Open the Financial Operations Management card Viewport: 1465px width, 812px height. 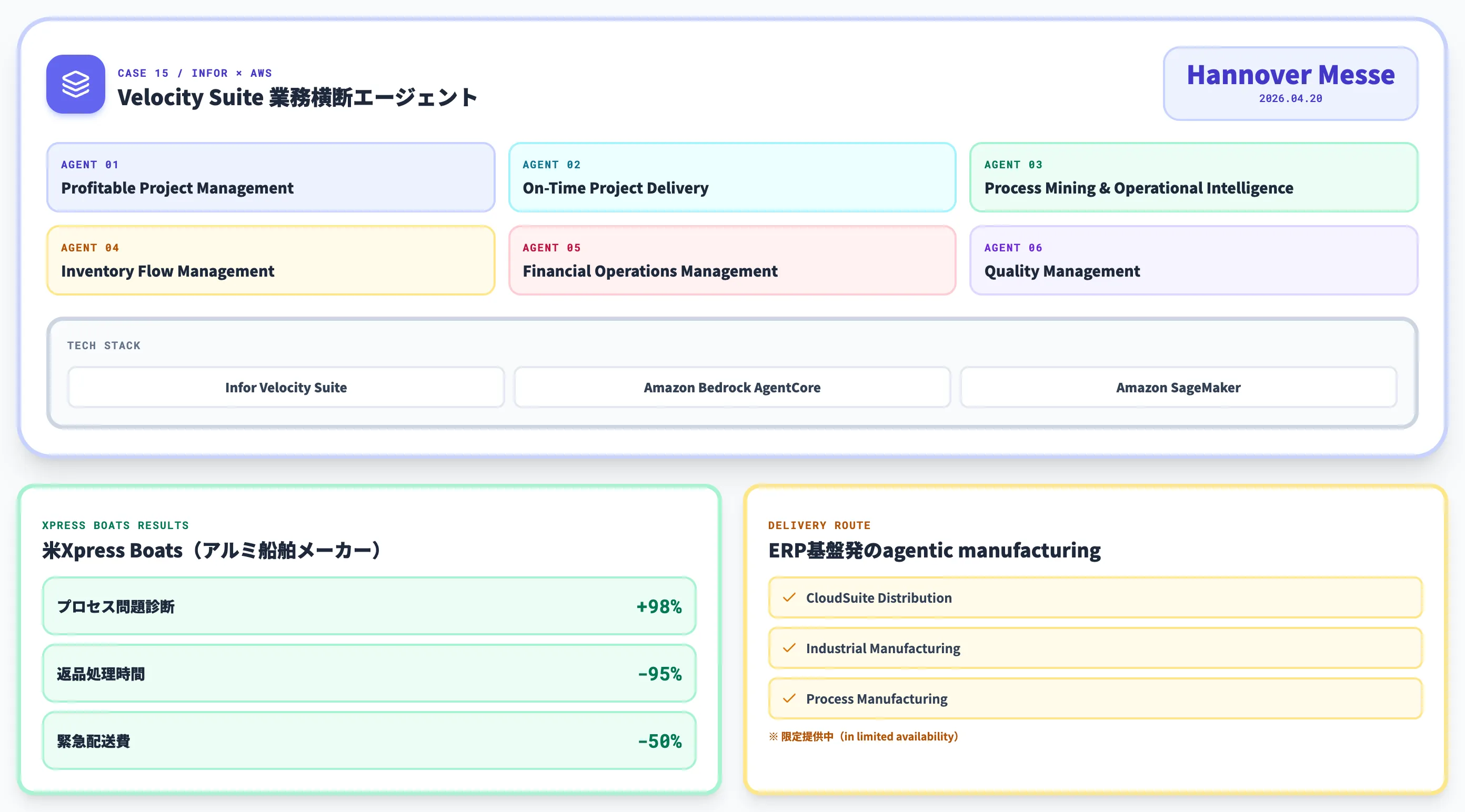point(732,260)
